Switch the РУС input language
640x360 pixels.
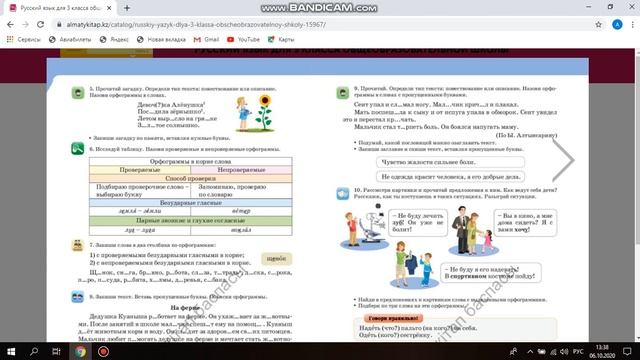point(578,351)
